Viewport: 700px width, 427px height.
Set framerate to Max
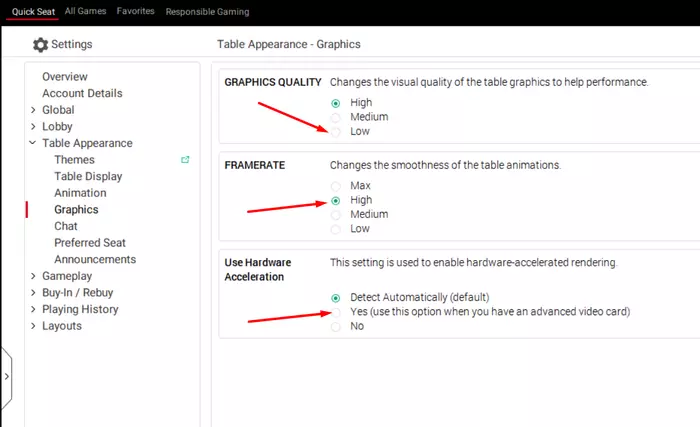(x=336, y=186)
